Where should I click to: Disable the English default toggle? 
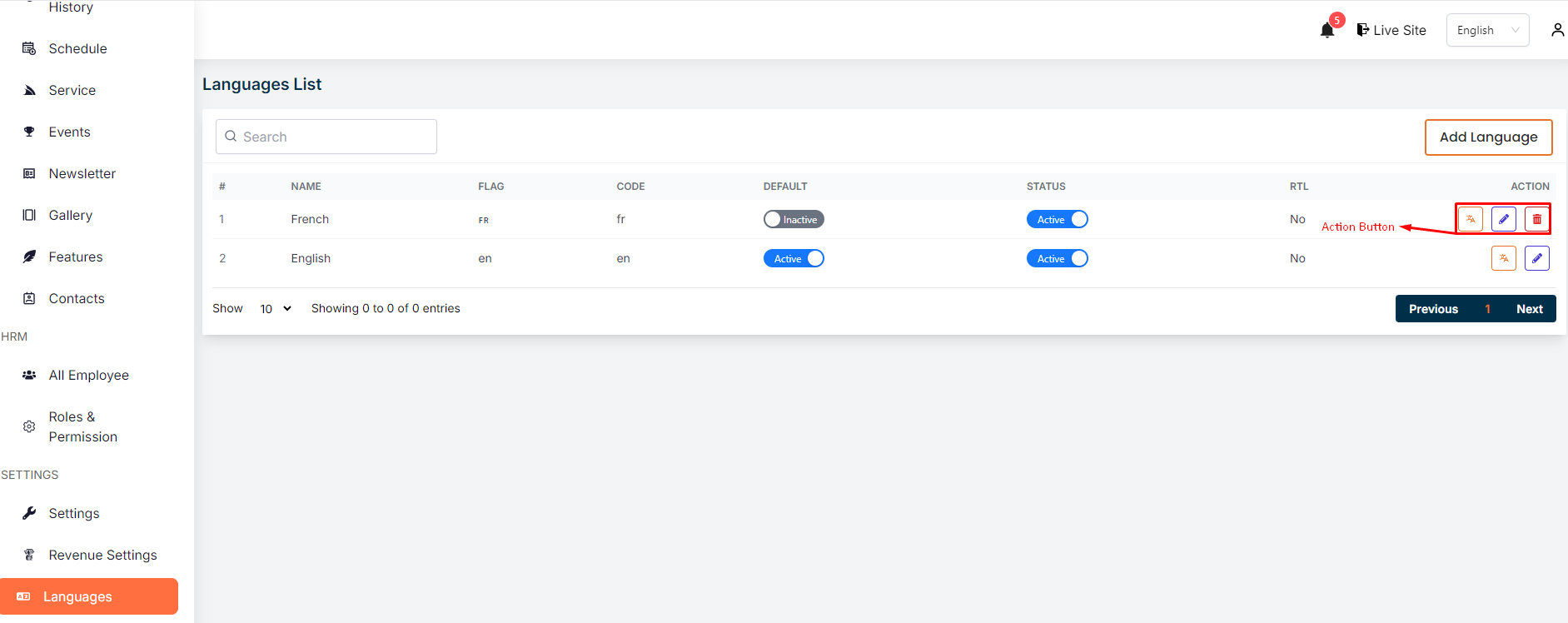point(793,258)
